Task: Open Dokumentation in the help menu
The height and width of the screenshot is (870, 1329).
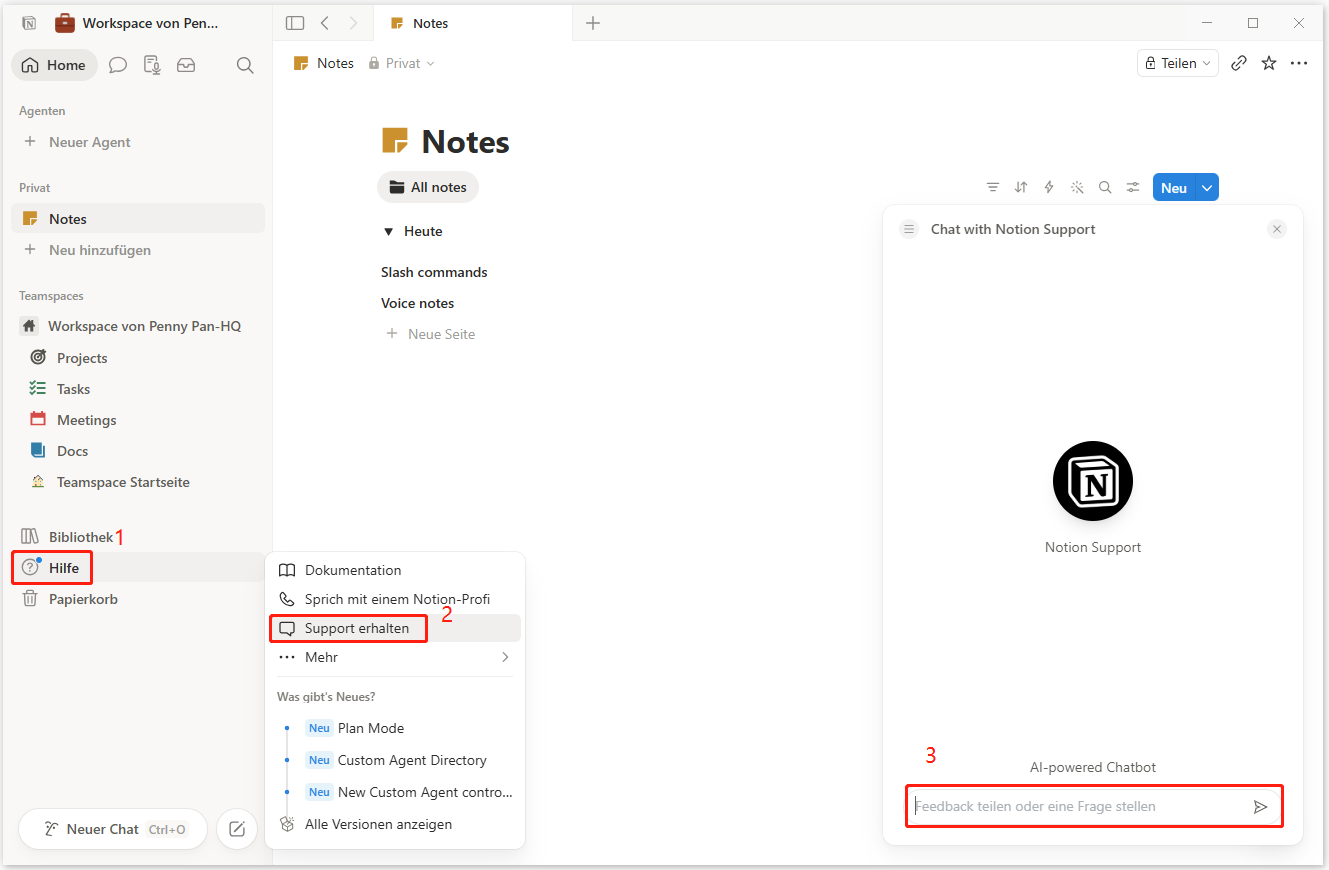Action: point(395,570)
